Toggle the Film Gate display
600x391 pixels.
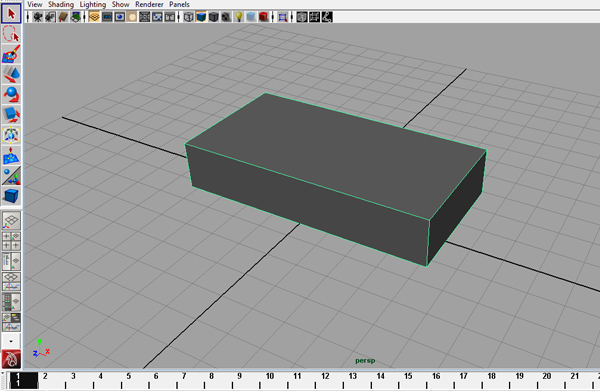click(107, 17)
